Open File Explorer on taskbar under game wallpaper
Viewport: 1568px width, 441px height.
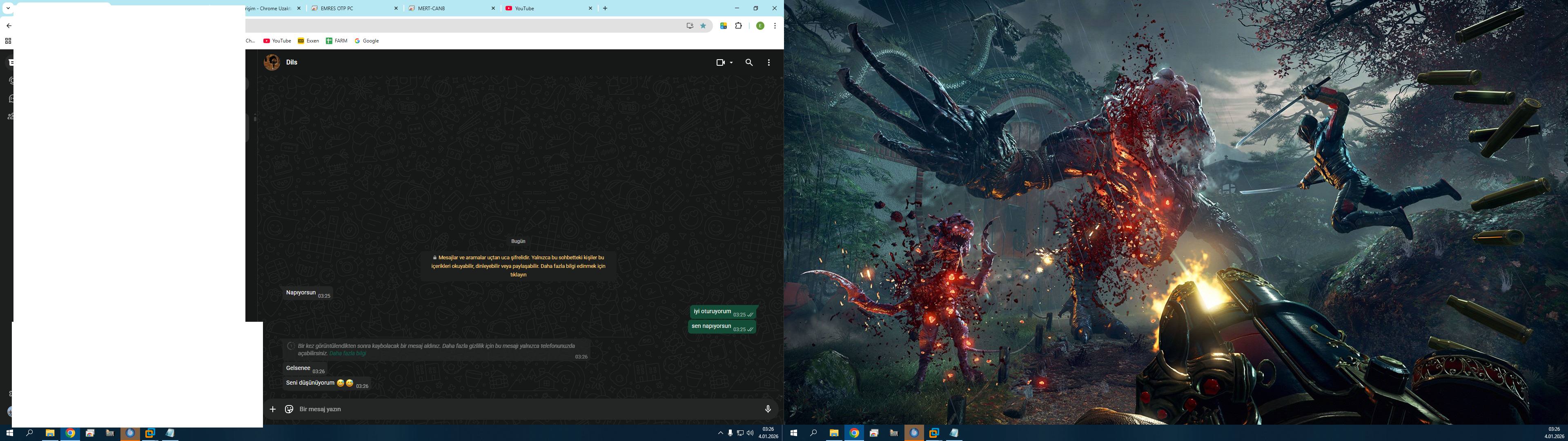[x=834, y=433]
